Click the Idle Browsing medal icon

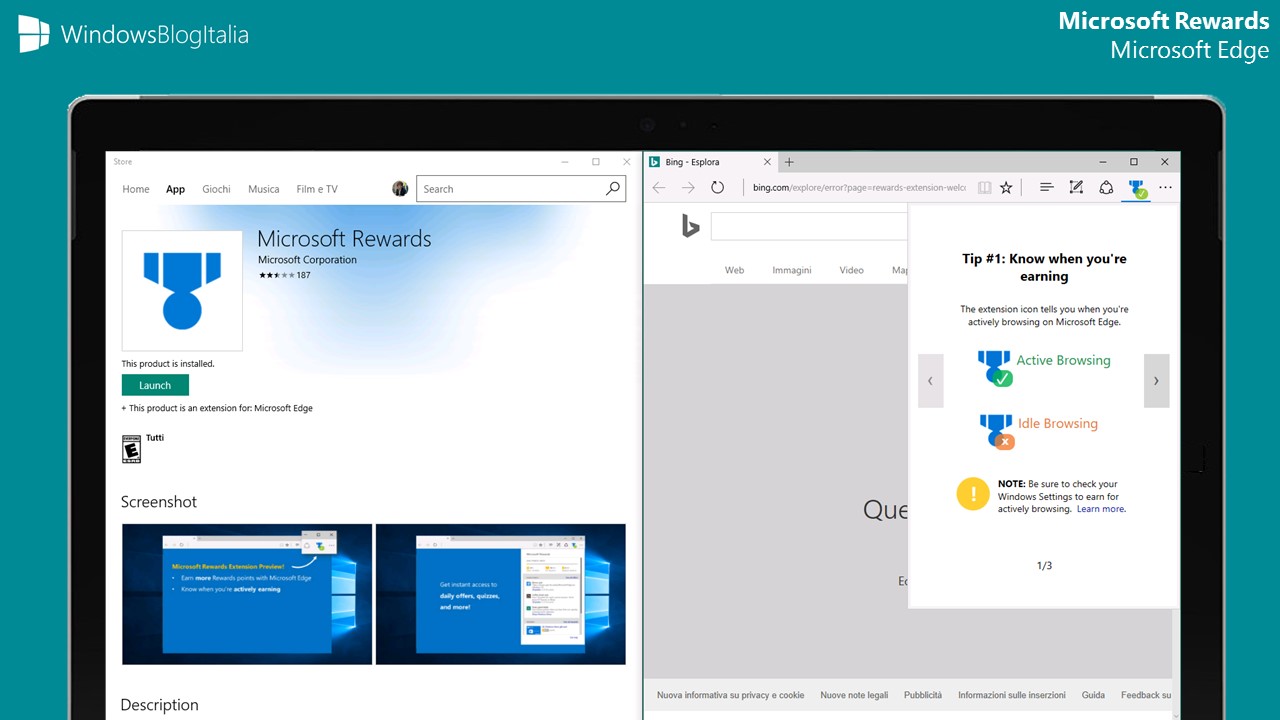pos(996,432)
